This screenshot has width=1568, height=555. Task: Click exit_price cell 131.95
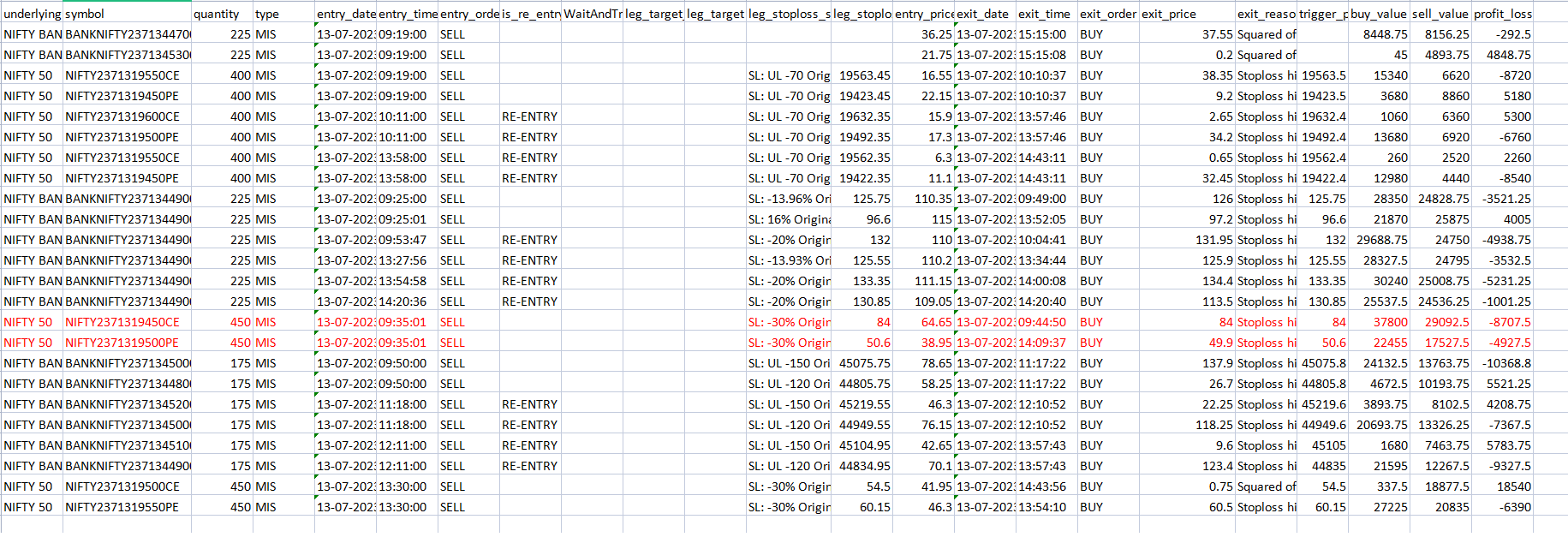1187,240
